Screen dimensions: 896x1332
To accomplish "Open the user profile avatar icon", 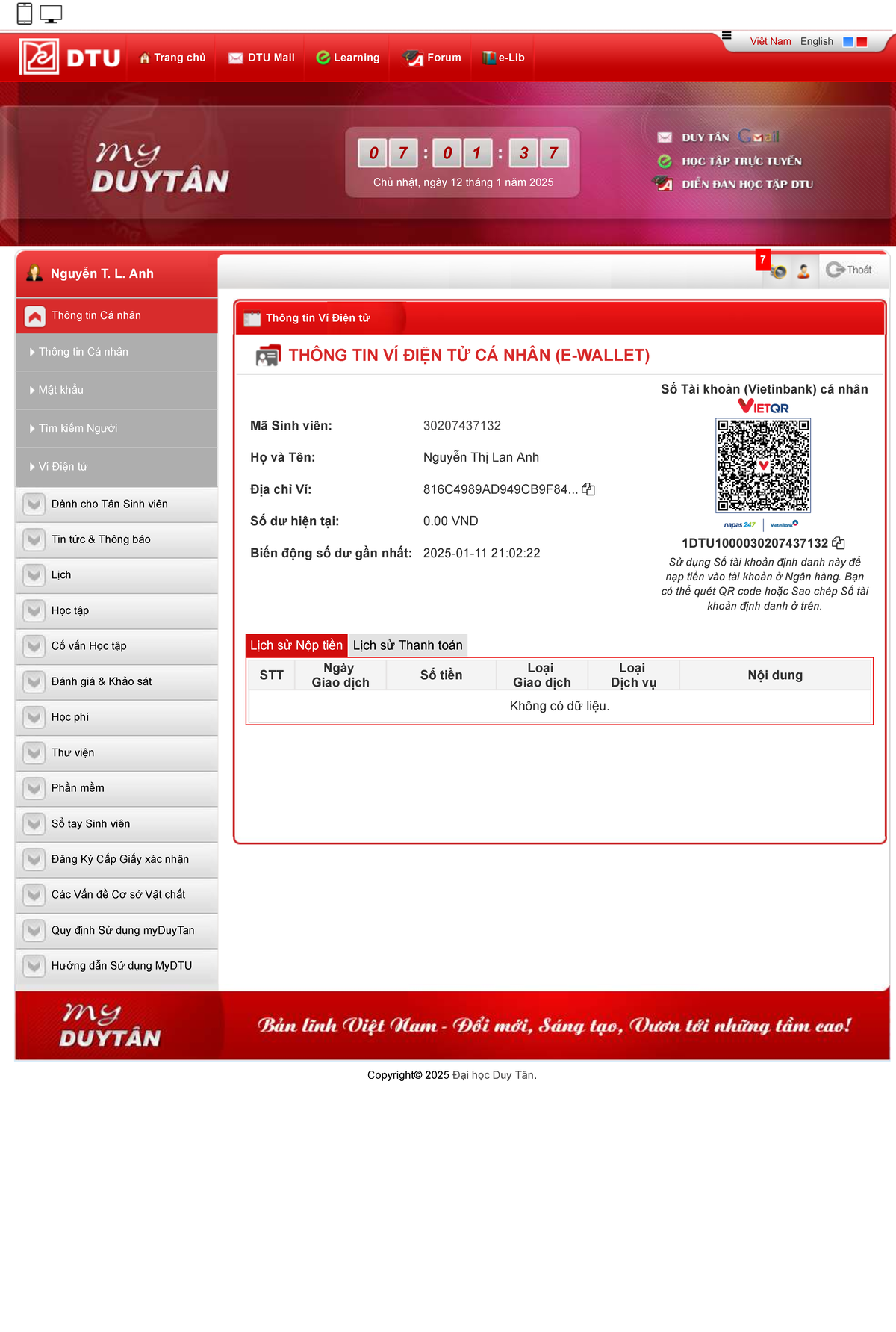I will [x=803, y=271].
